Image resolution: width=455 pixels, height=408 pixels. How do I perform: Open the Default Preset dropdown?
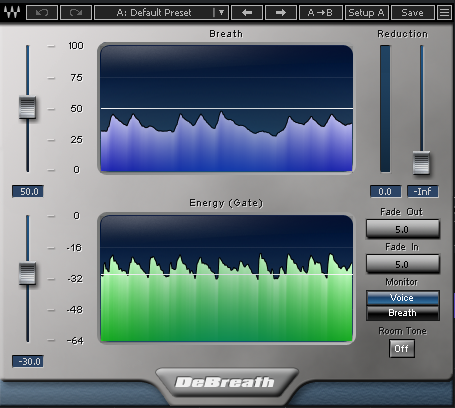tap(161, 13)
